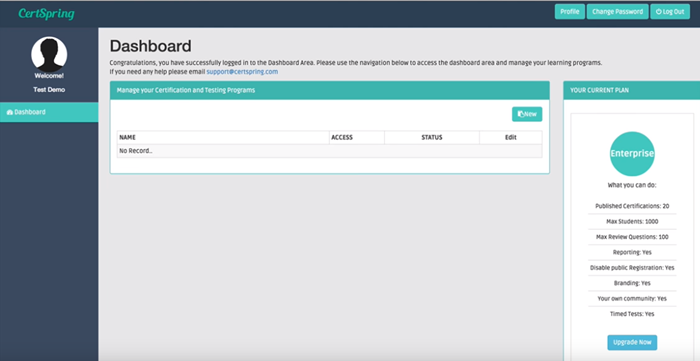This screenshot has height=361, width=700.
Task: Click the YOUR CURRENT PLAN header
Action: coord(632,90)
